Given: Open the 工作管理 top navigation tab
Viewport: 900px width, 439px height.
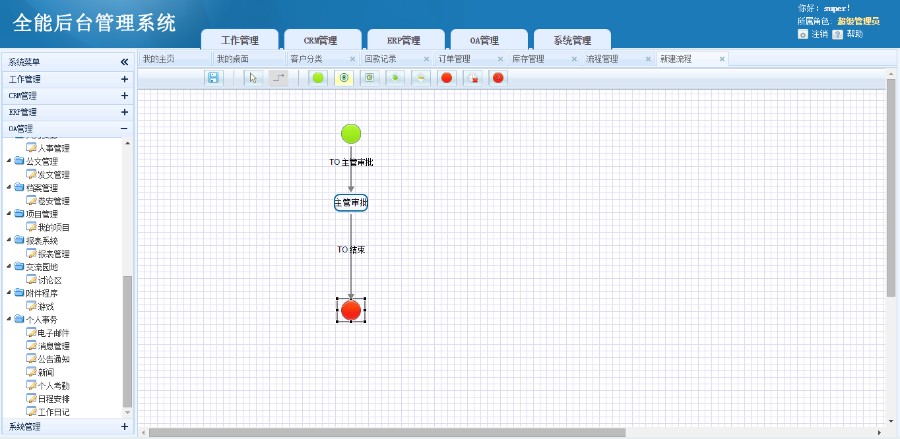Looking at the screenshot, I should click(240, 40).
